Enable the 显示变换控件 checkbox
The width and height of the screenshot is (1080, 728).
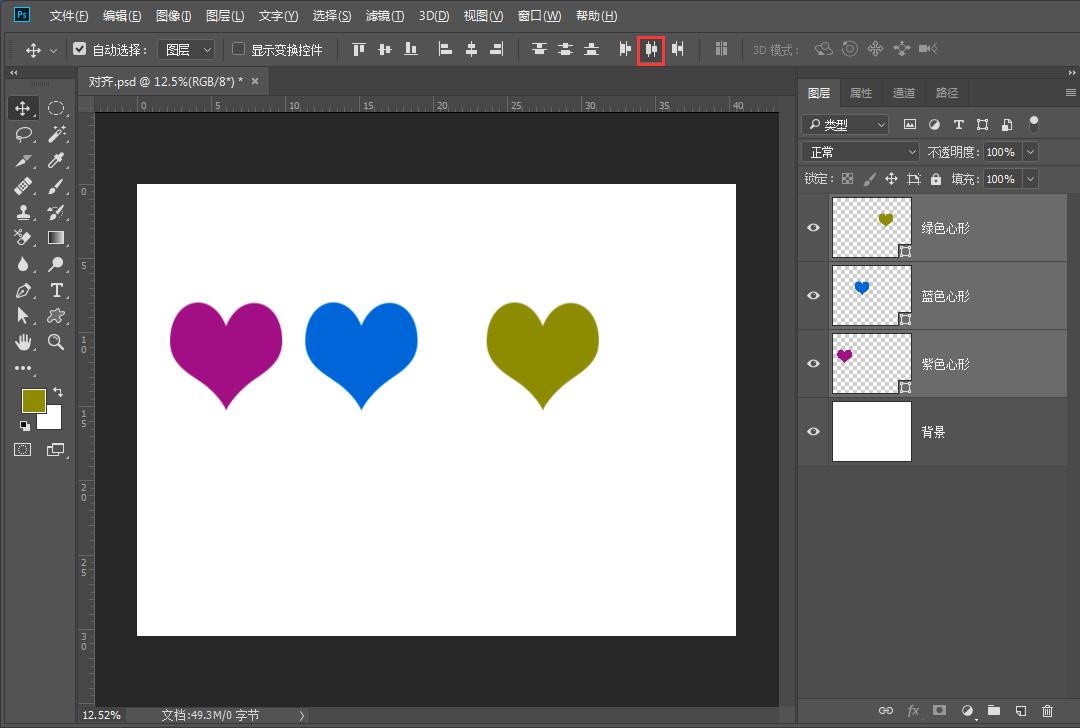238,49
